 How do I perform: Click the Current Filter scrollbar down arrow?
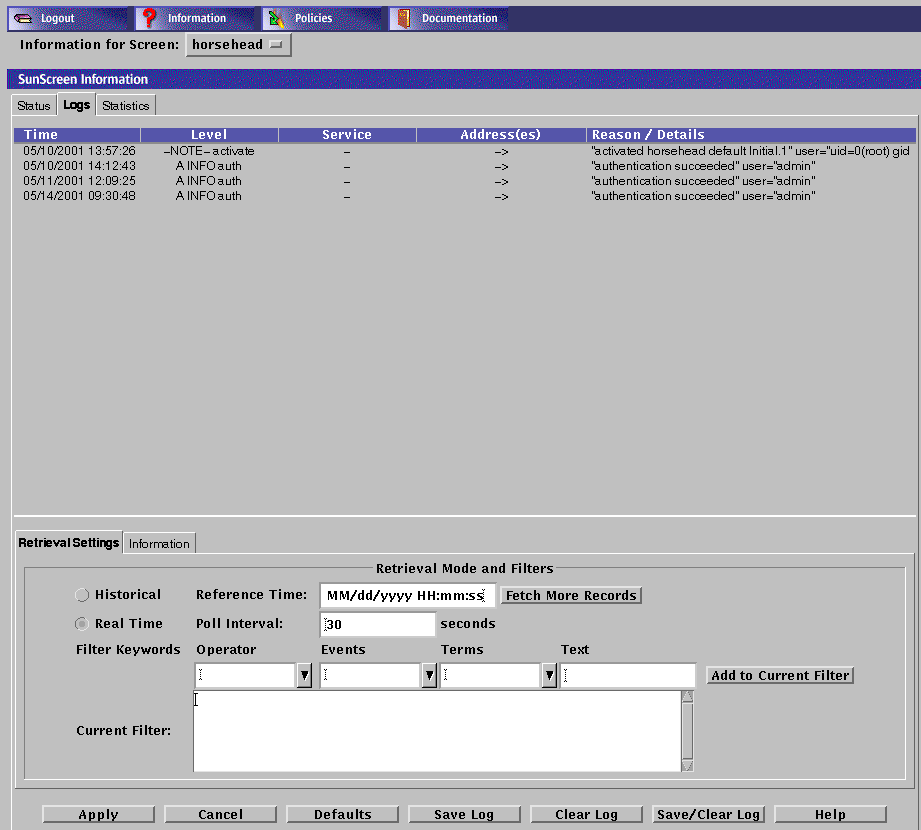[x=687, y=765]
